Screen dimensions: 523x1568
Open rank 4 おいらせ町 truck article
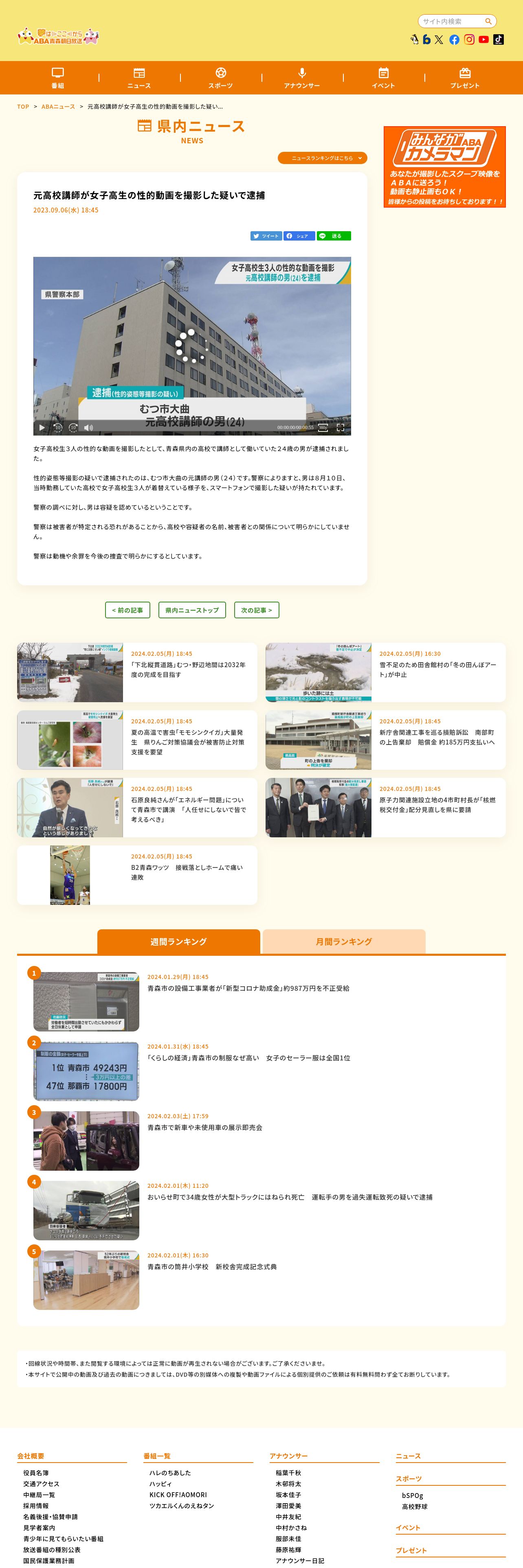(290, 1197)
